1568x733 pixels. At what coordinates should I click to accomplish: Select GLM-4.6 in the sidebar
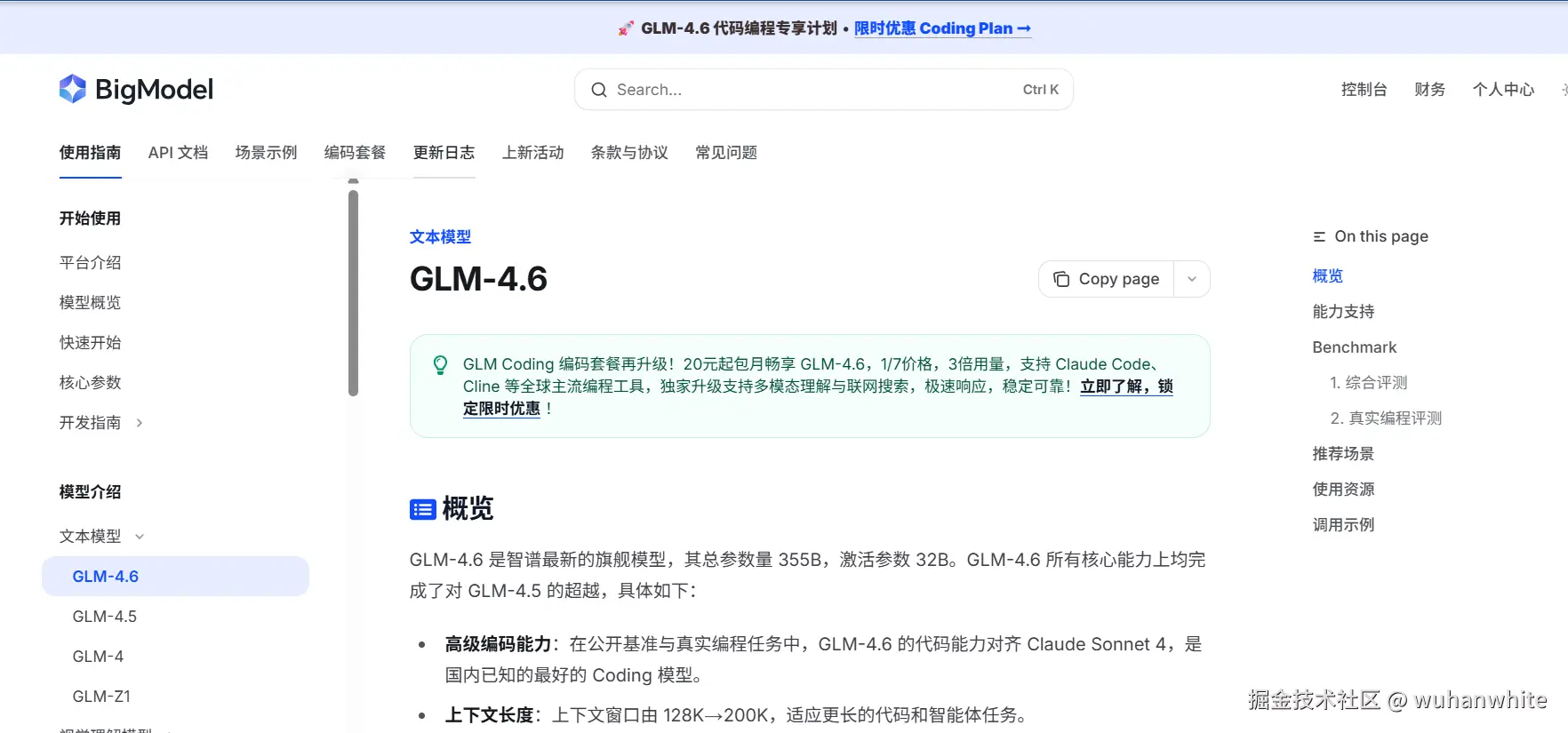176,577
